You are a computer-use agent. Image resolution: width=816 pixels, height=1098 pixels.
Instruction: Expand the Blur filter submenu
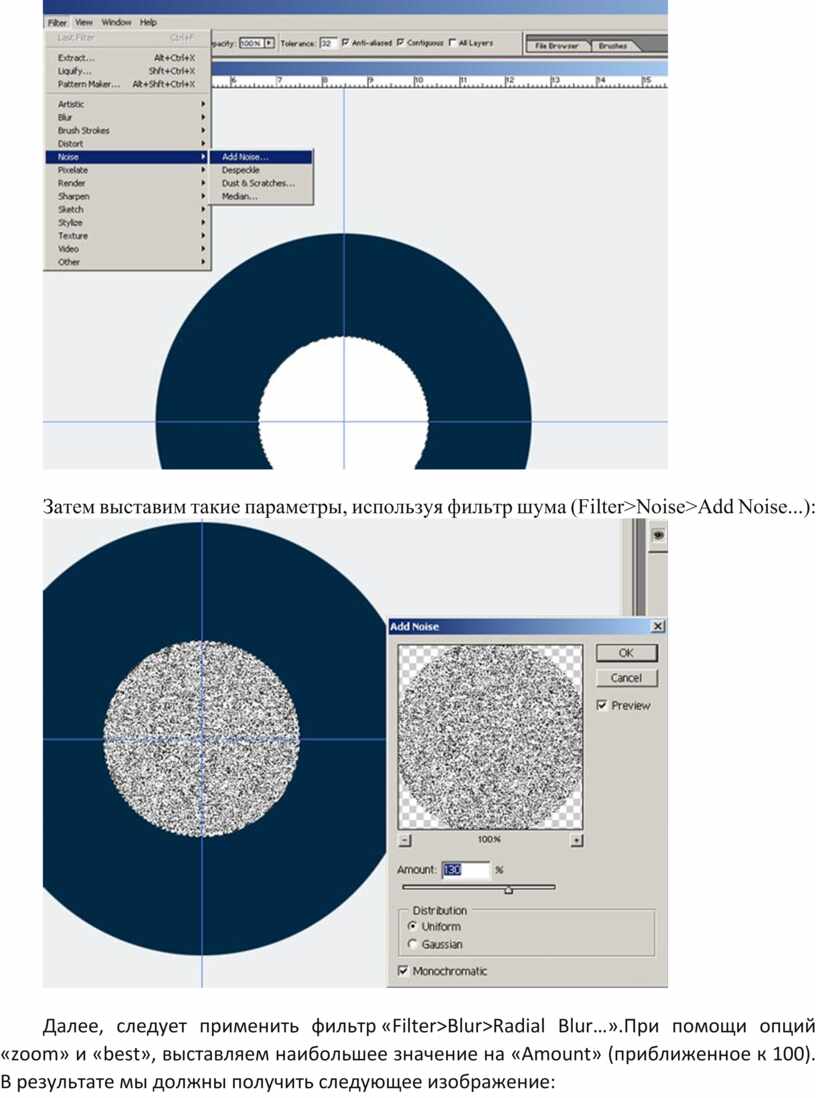tap(126, 117)
